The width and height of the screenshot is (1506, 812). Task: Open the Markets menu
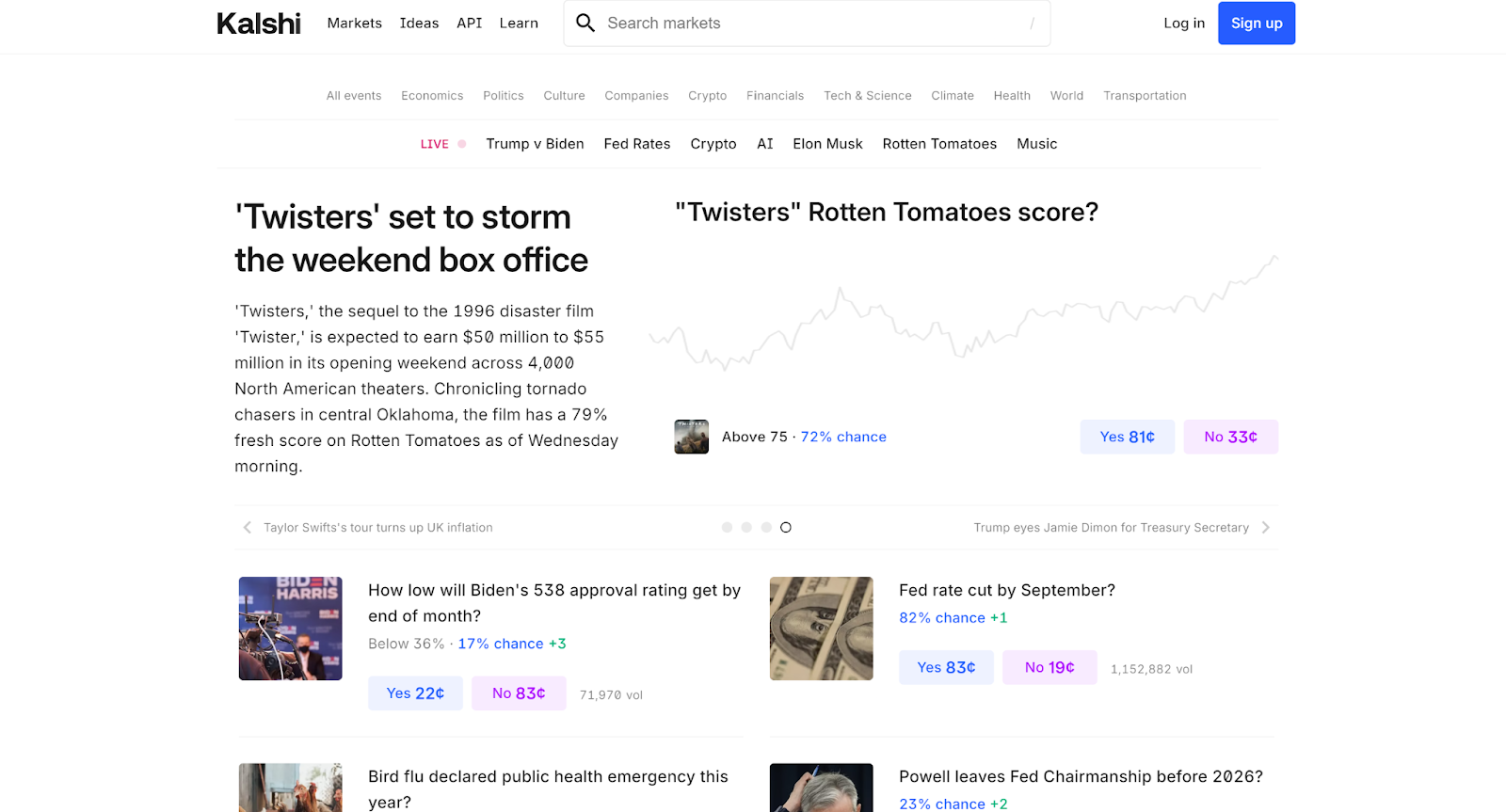tap(355, 23)
